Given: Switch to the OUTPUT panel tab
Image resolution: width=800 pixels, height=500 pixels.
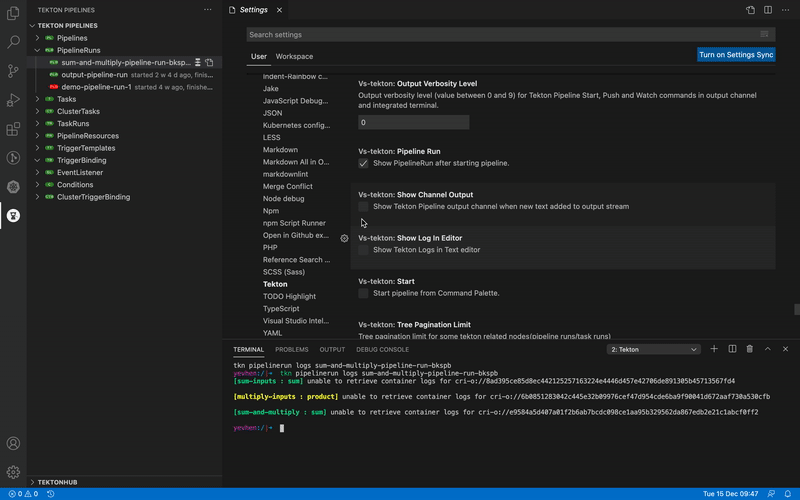Looking at the screenshot, I should pos(332,349).
